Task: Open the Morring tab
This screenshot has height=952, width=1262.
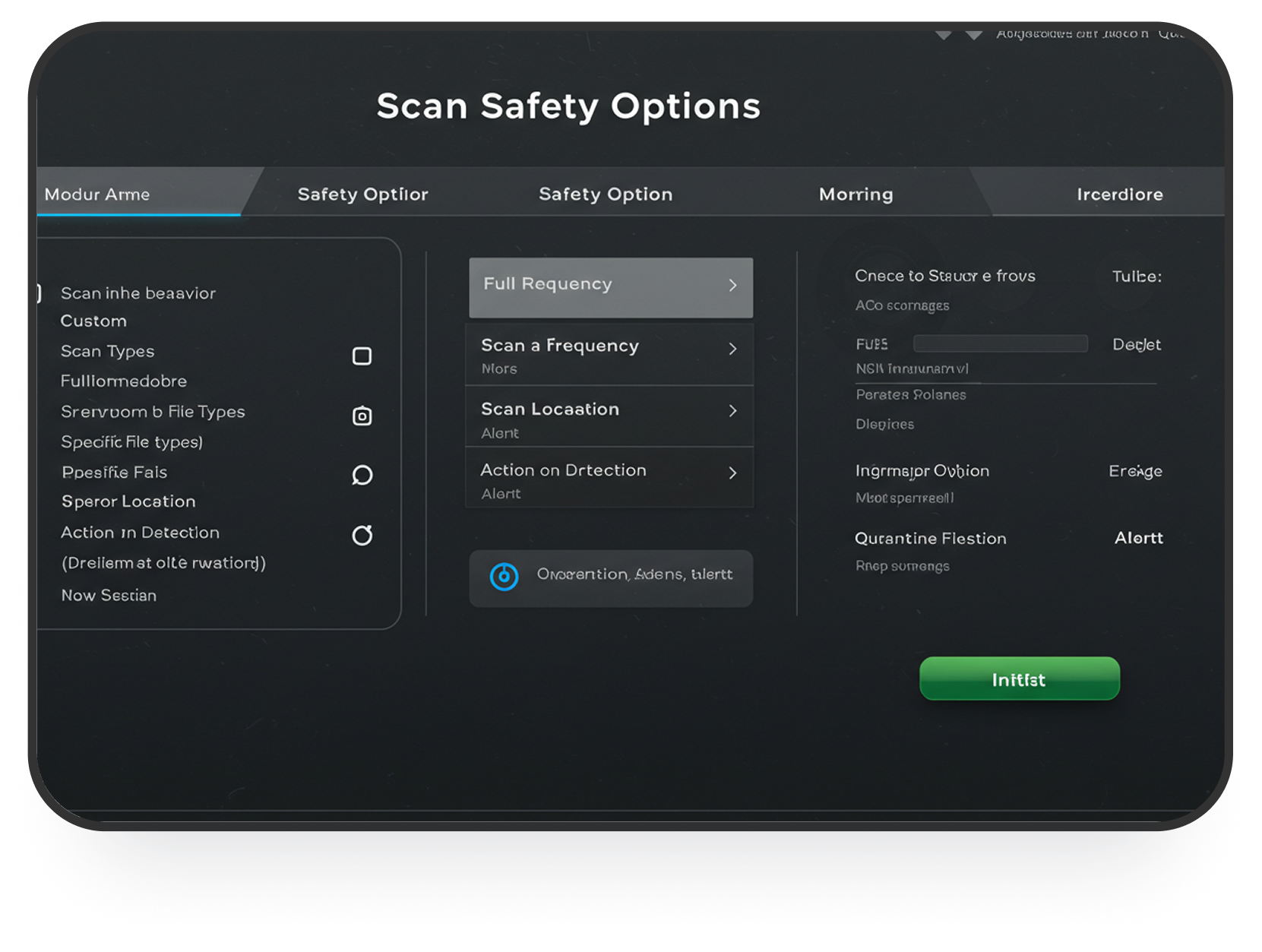Action: pos(856,194)
